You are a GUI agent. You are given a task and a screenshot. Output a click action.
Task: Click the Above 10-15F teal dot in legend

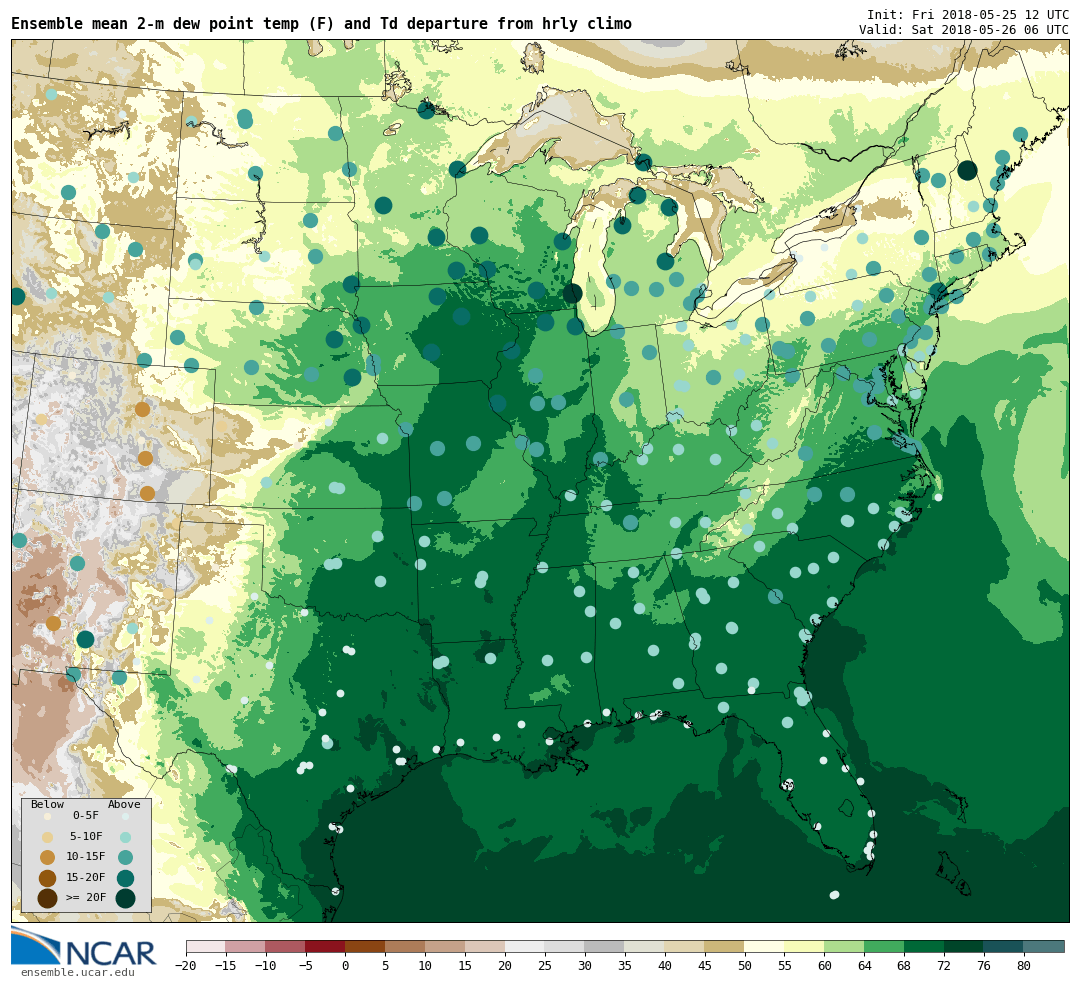(x=125, y=857)
